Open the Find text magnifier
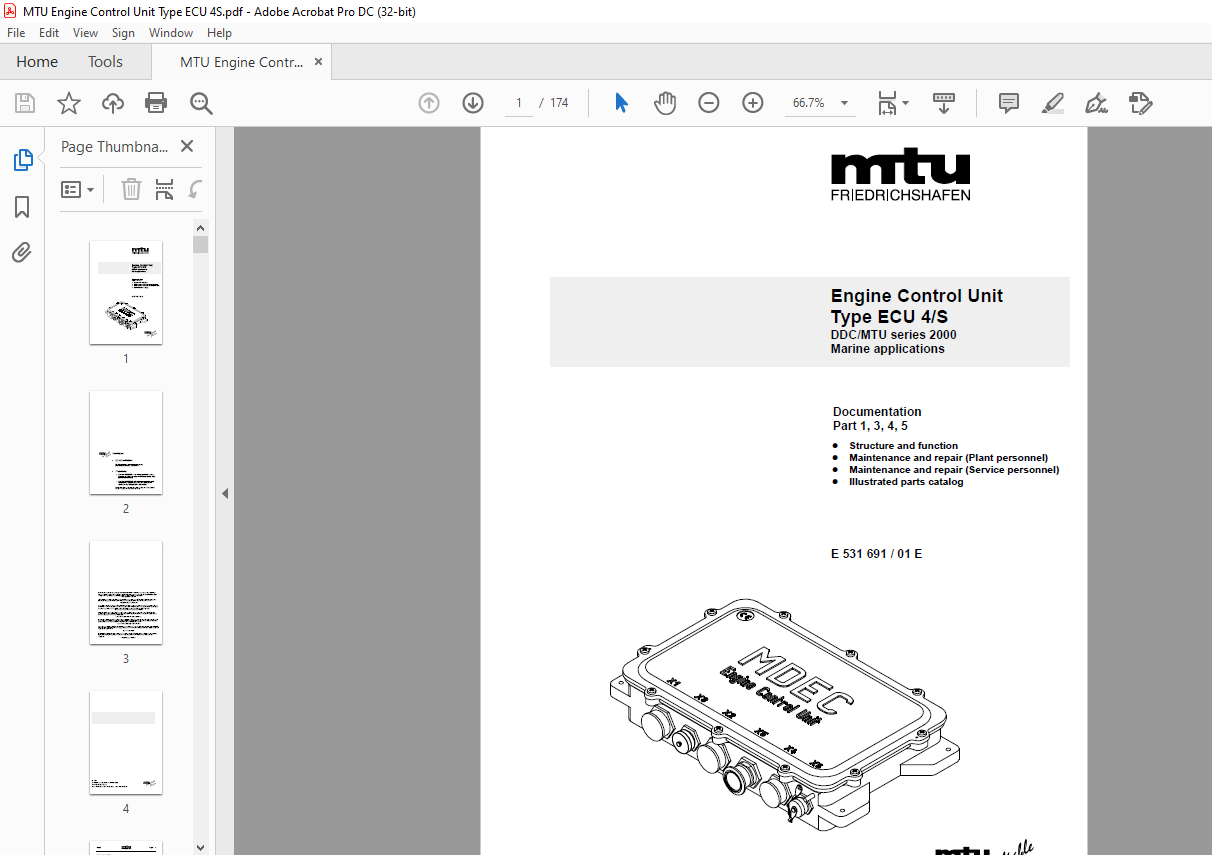 coord(201,103)
